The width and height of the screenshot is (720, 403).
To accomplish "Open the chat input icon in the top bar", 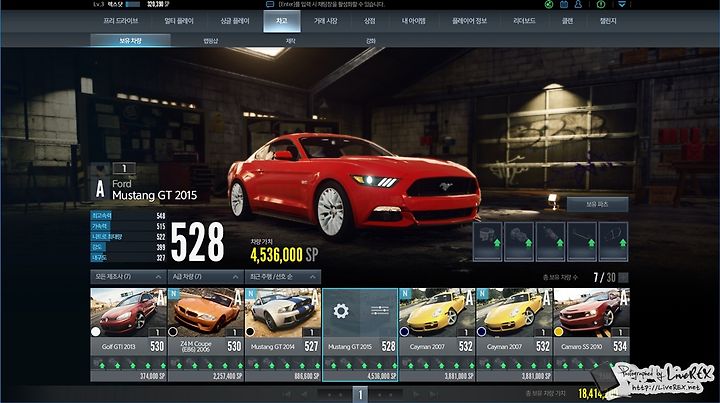I will [x=270, y=4].
